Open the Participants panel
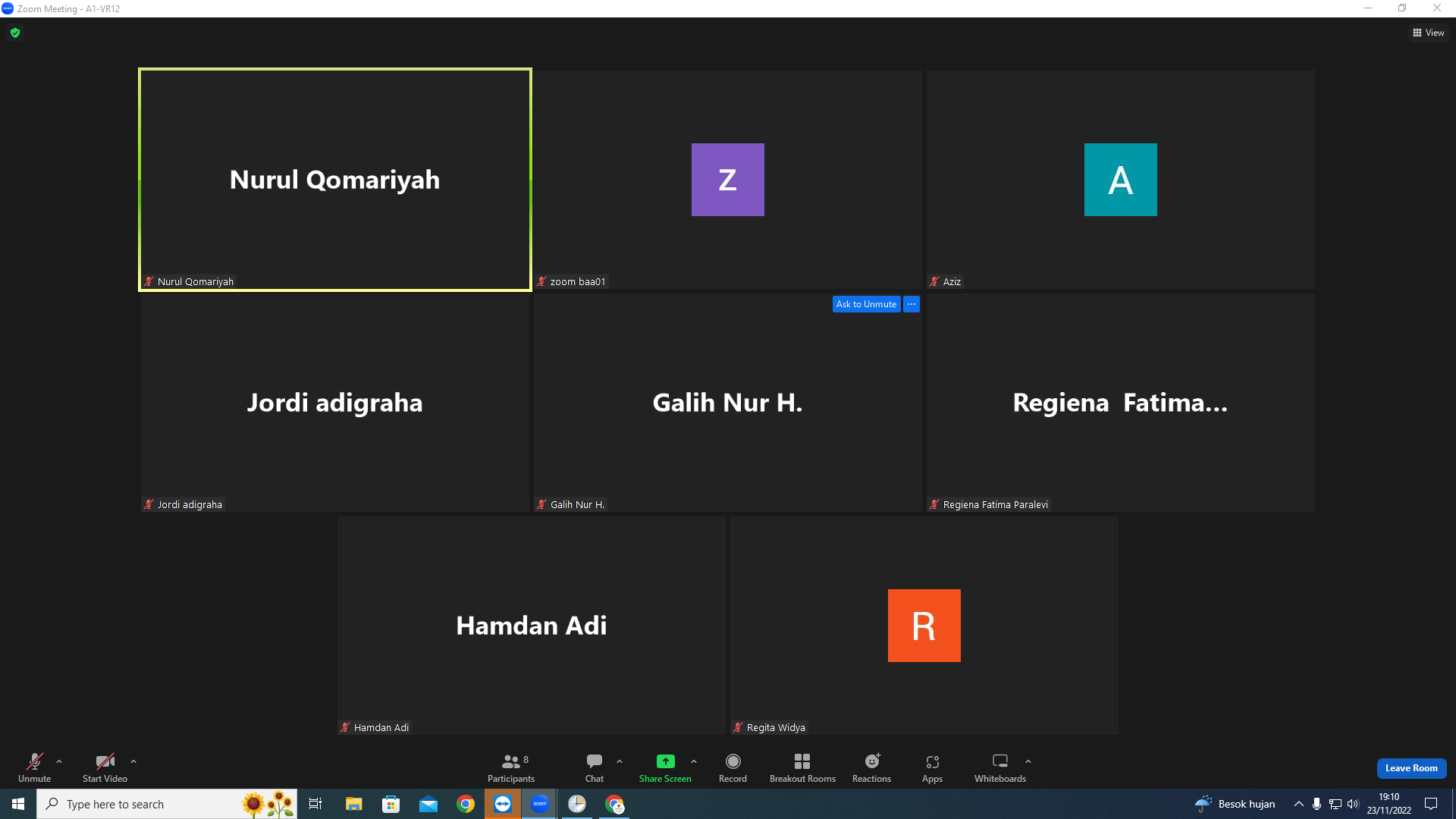Screen dimensions: 1456x819 [x=511, y=767]
